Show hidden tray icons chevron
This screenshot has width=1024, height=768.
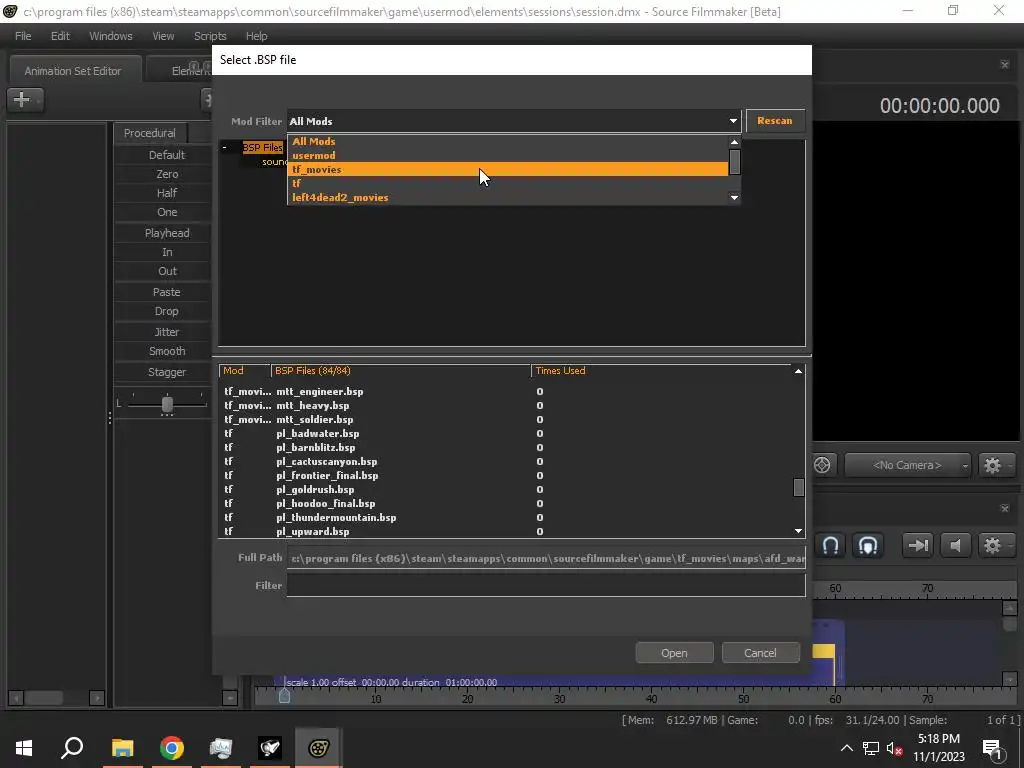(846, 748)
